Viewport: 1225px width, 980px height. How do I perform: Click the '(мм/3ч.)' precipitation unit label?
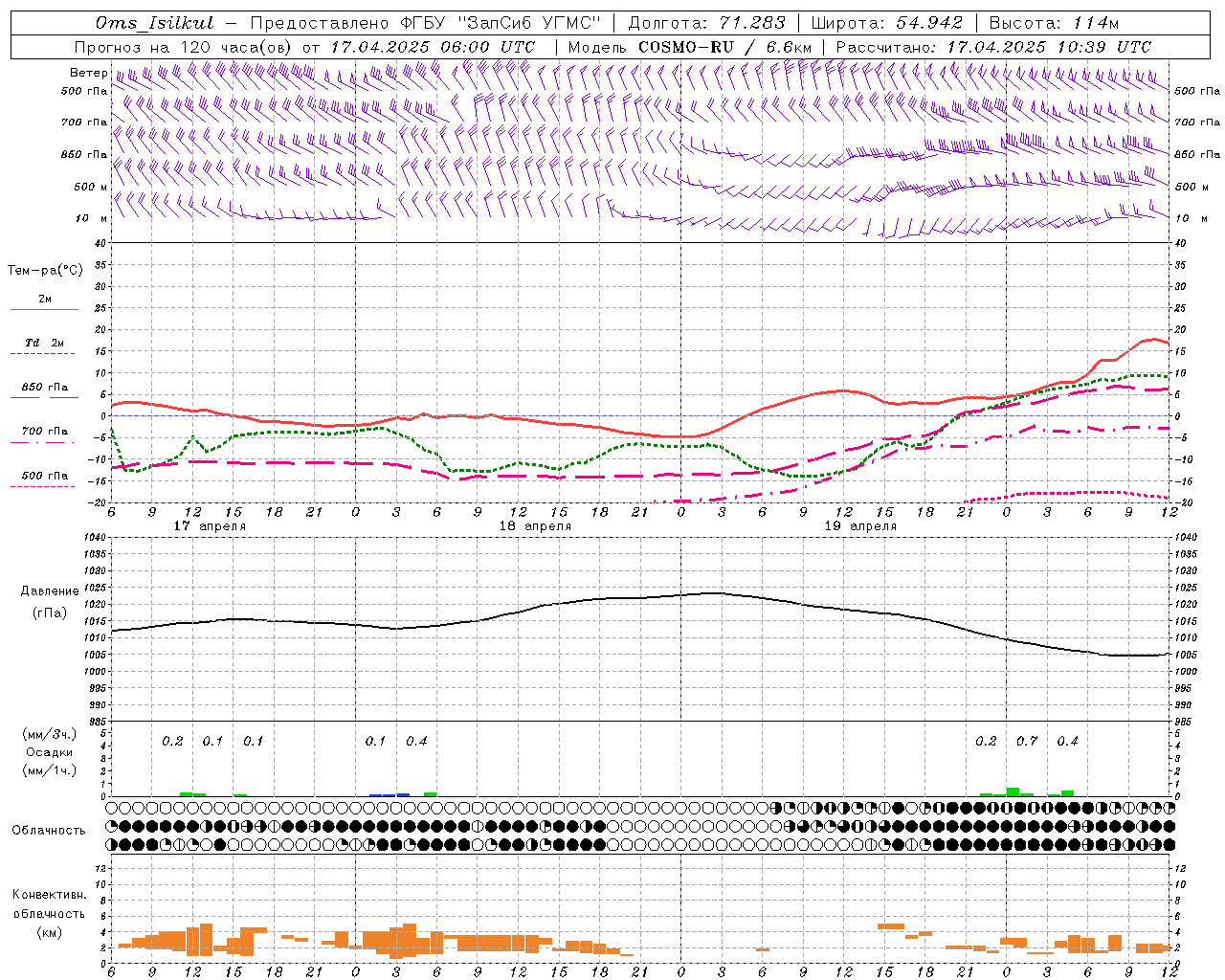coord(50,734)
